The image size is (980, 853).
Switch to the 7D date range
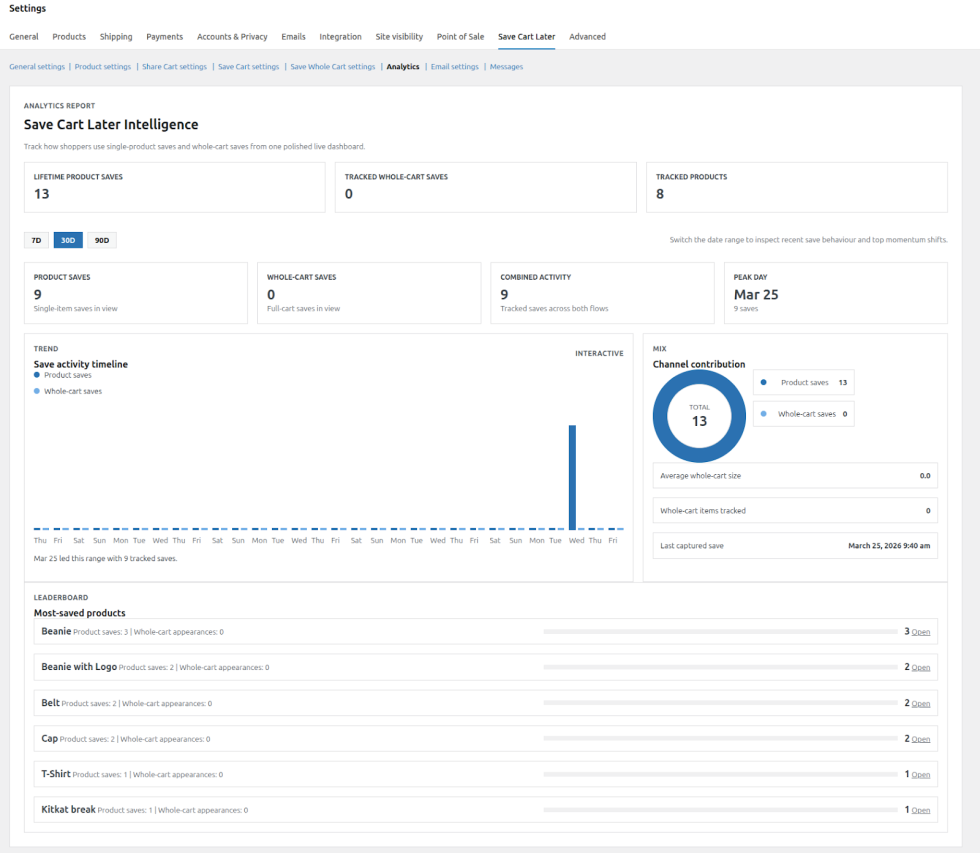pos(36,240)
